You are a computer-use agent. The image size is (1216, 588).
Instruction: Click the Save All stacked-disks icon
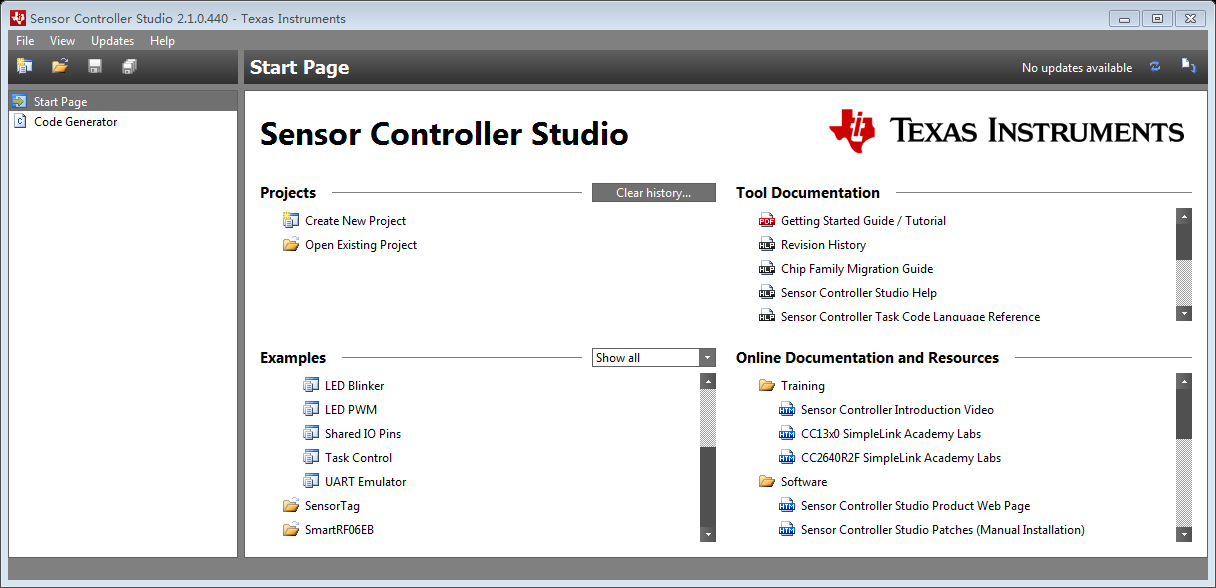[x=130, y=67]
